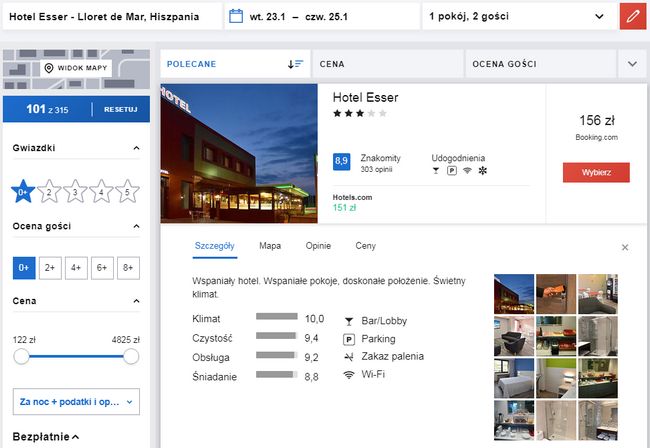Click the red pencil edit search icon
The width and height of the screenshot is (650, 448).
pyautogui.click(x=633, y=17)
